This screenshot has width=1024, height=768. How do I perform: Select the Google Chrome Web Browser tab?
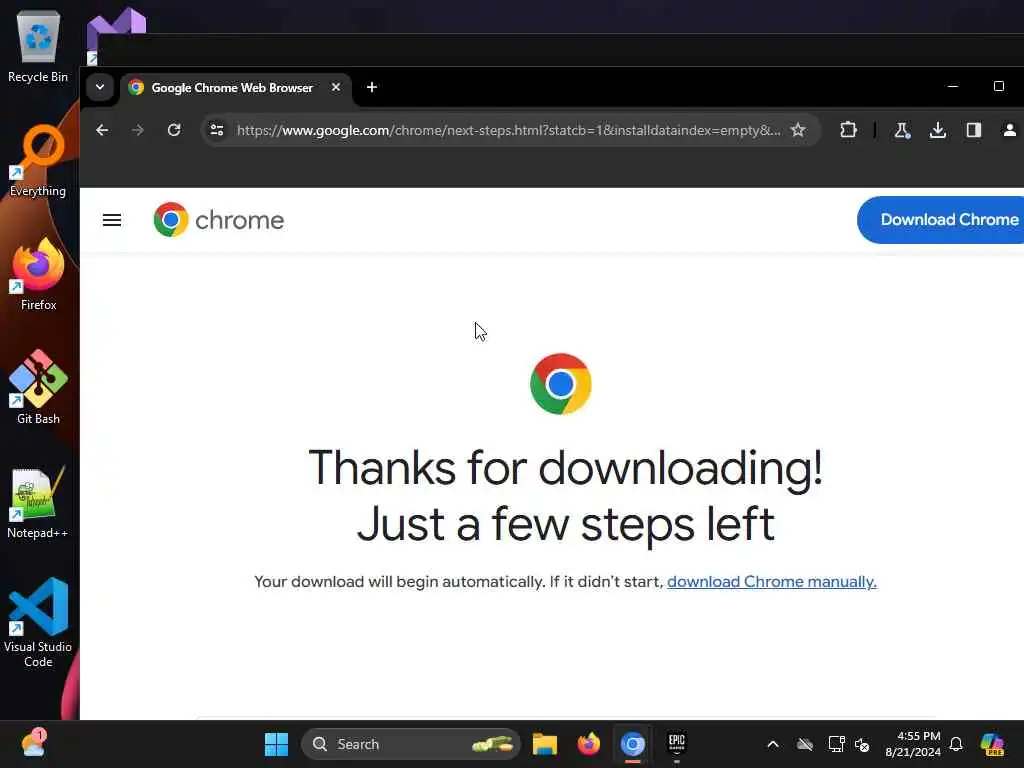(x=235, y=88)
